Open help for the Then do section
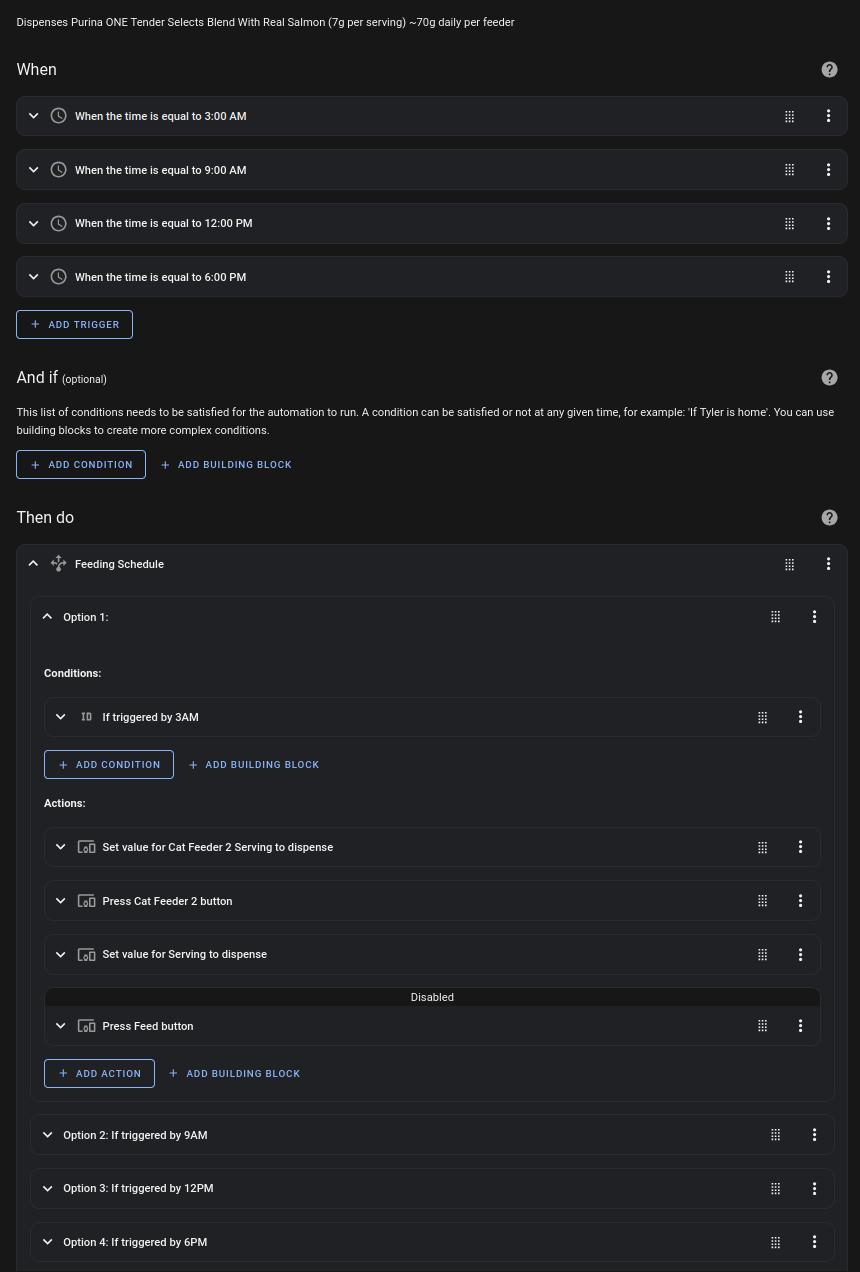 pos(829,517)
